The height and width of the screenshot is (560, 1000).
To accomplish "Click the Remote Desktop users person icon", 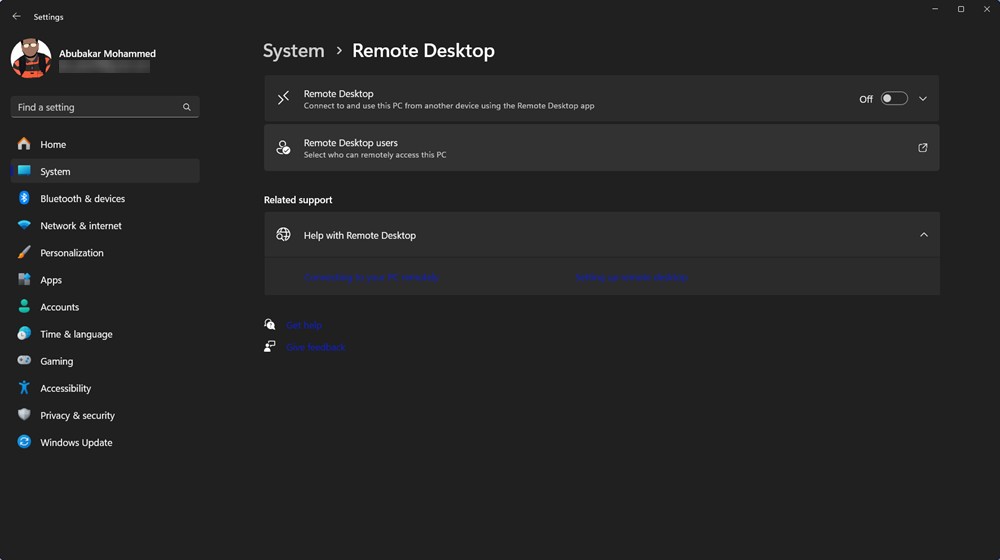I will 283,147.
